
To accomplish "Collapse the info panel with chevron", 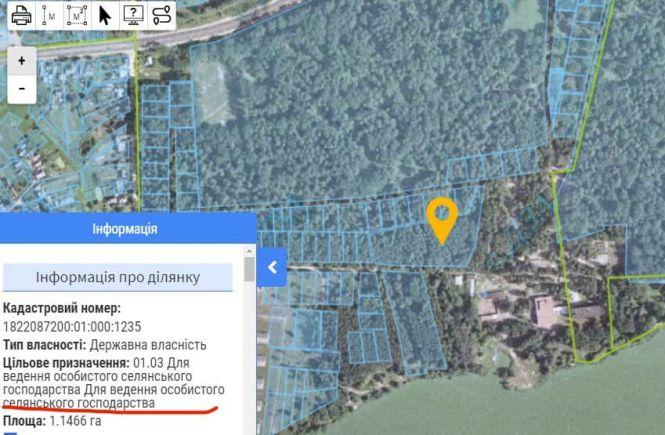I will (x=272, y=268).
